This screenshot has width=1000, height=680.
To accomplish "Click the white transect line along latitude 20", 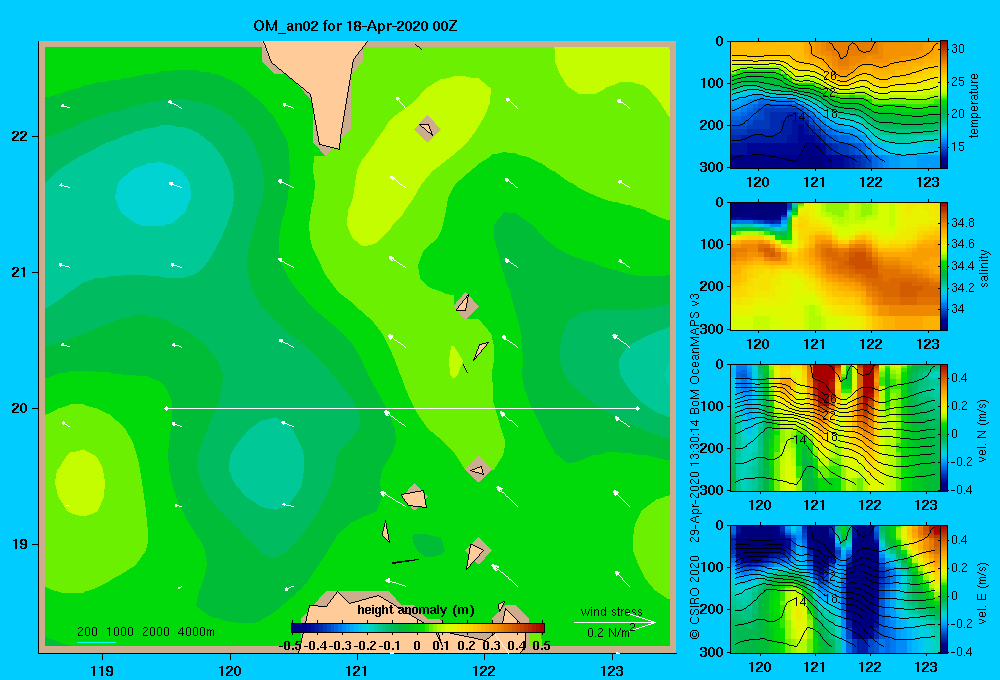I will 402,408.
